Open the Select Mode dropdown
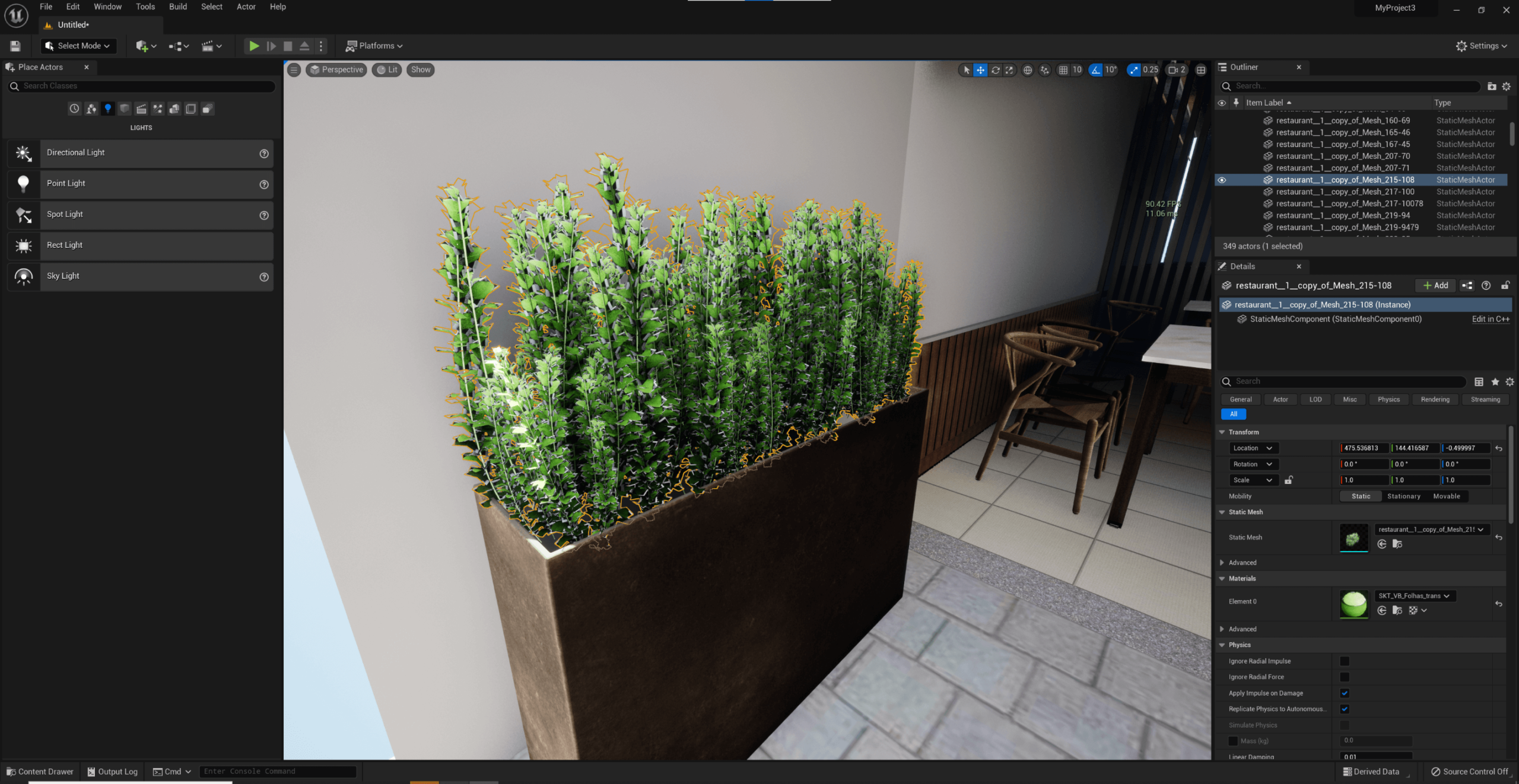Screen dimensions: 1519x784 [x=78, y=46]
